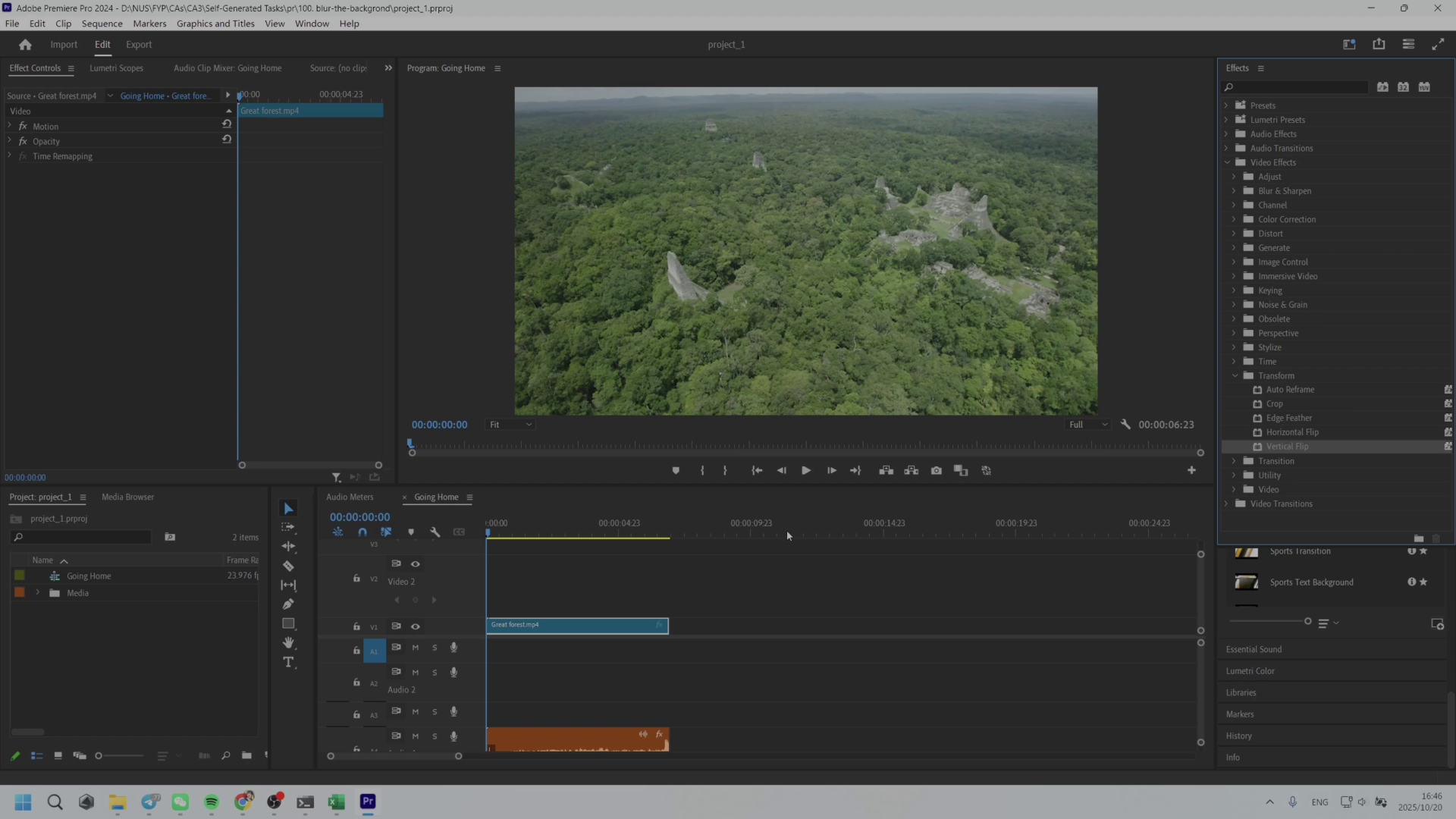Screen dimensions: 1456x819
Task: Mute audio track A1
Action: pos(416,648)
